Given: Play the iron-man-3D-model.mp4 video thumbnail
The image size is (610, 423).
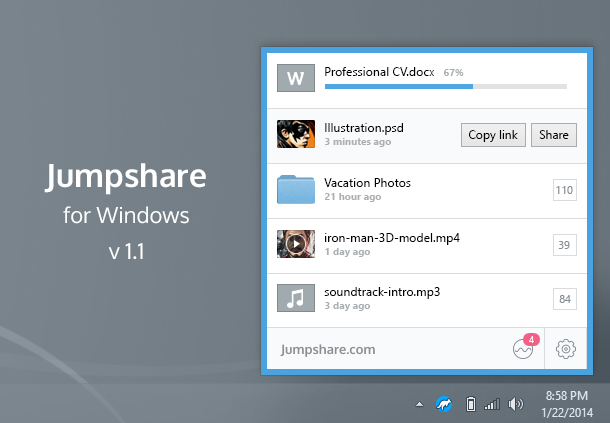Looking at the screenshot, I should [x=296, y=244].
